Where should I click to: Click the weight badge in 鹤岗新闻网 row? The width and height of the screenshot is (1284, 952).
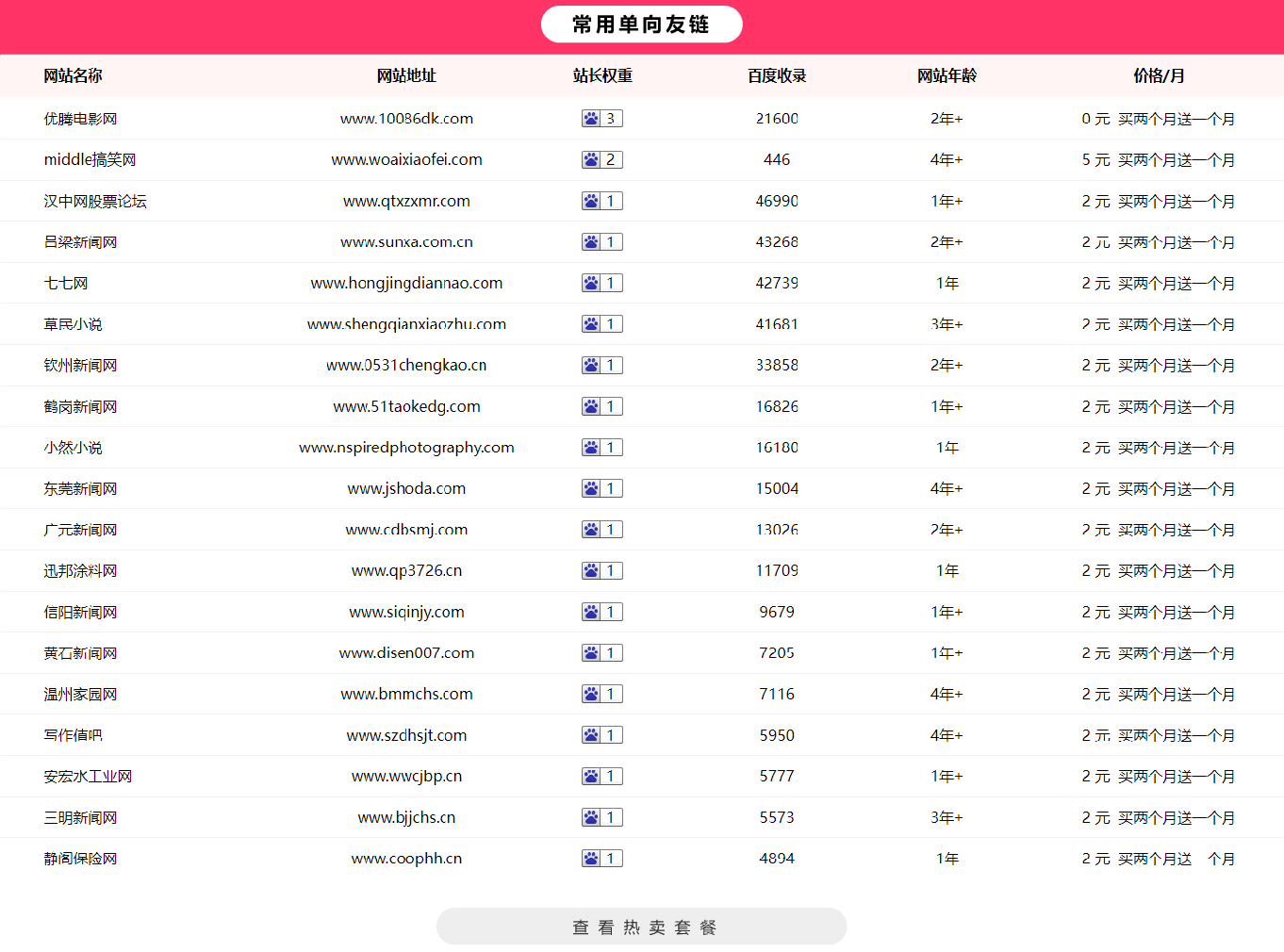601,406
